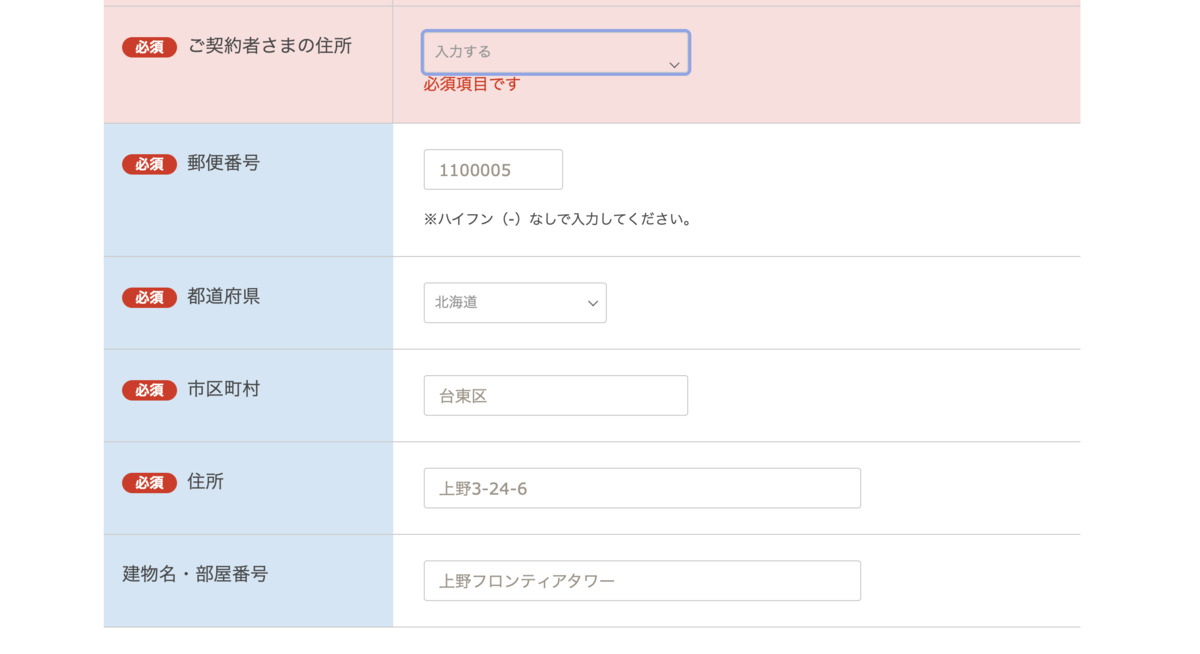The width and height of the screenshot is (1200, 654).
Task: Click the 住所 label text
Action: click(x=206, y=482)
